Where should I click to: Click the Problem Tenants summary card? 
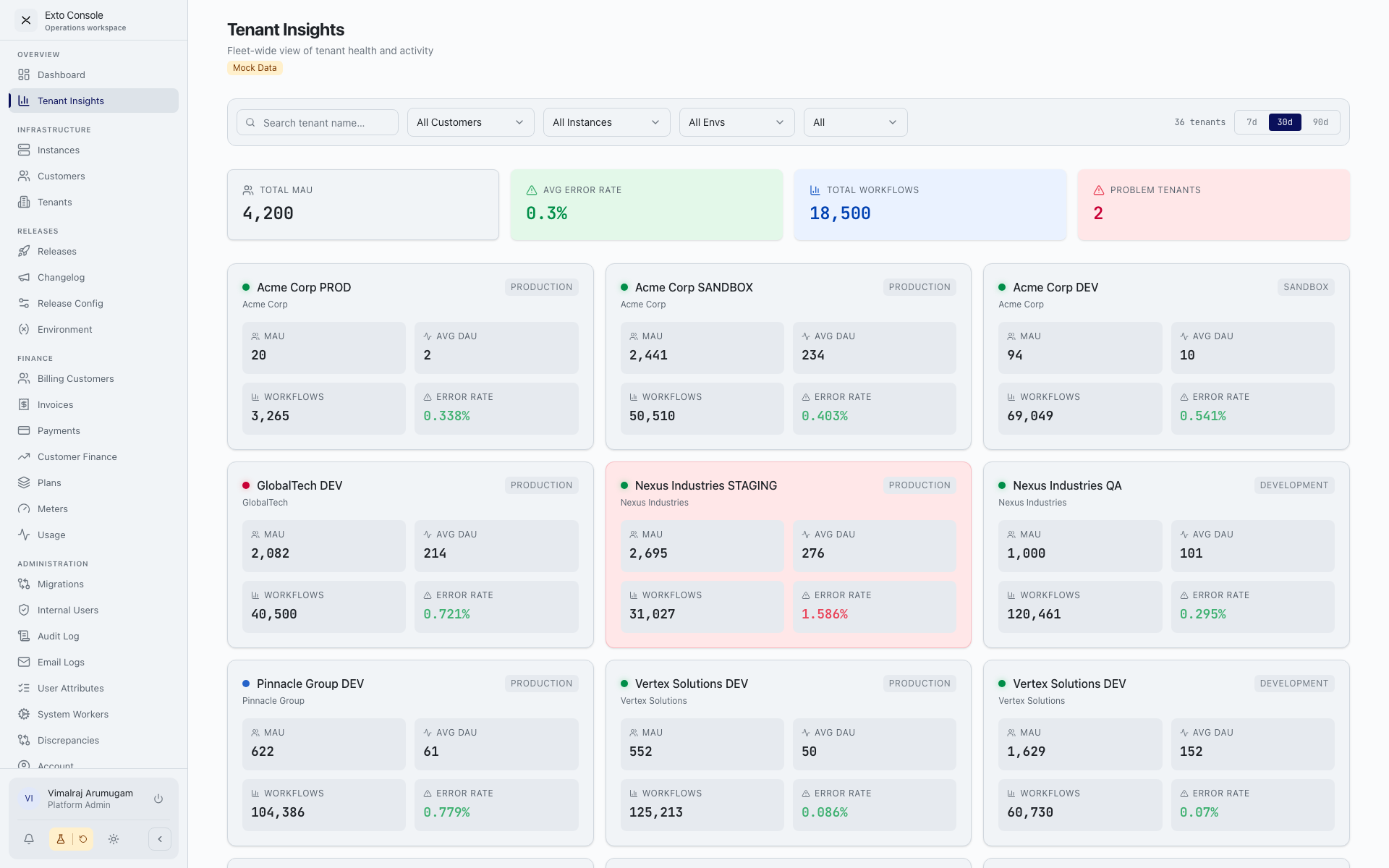pyautogui.click(x=1214, y=205)
